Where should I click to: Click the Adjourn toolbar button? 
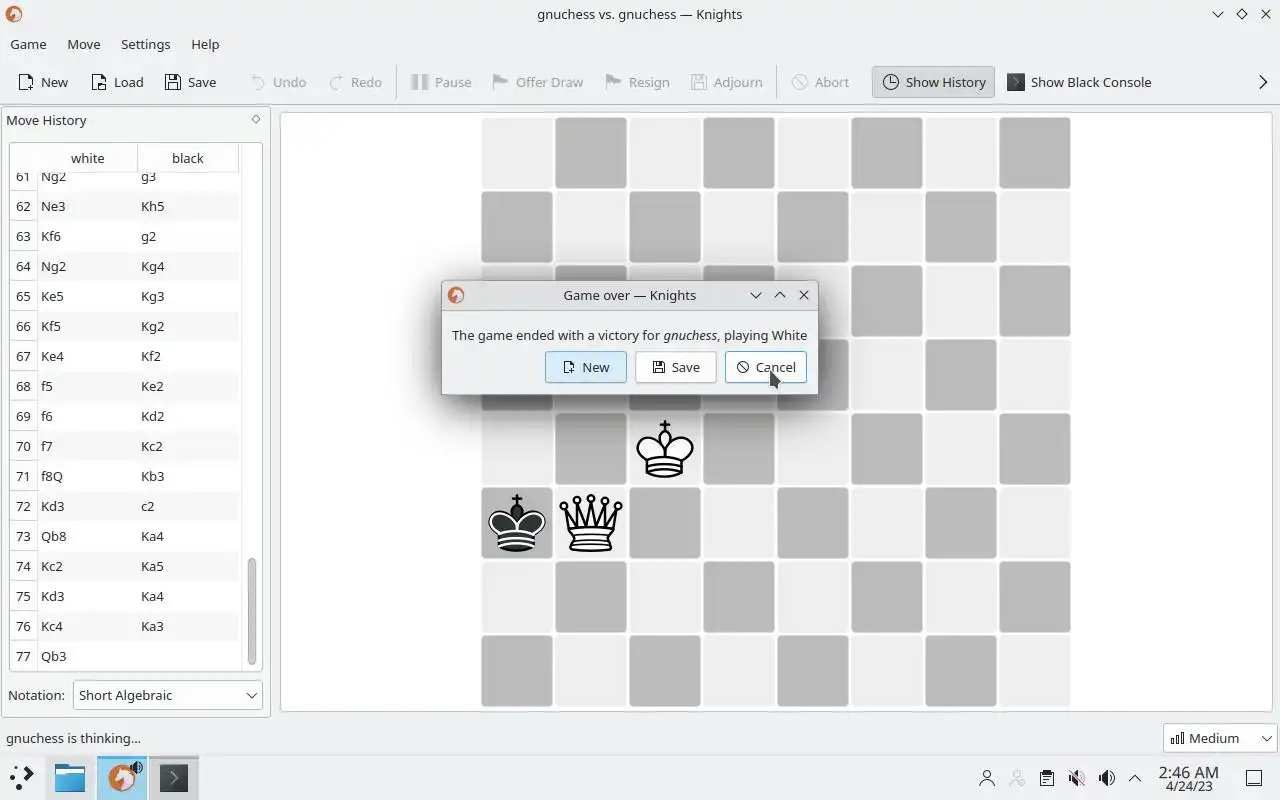(x=726, y=82)
